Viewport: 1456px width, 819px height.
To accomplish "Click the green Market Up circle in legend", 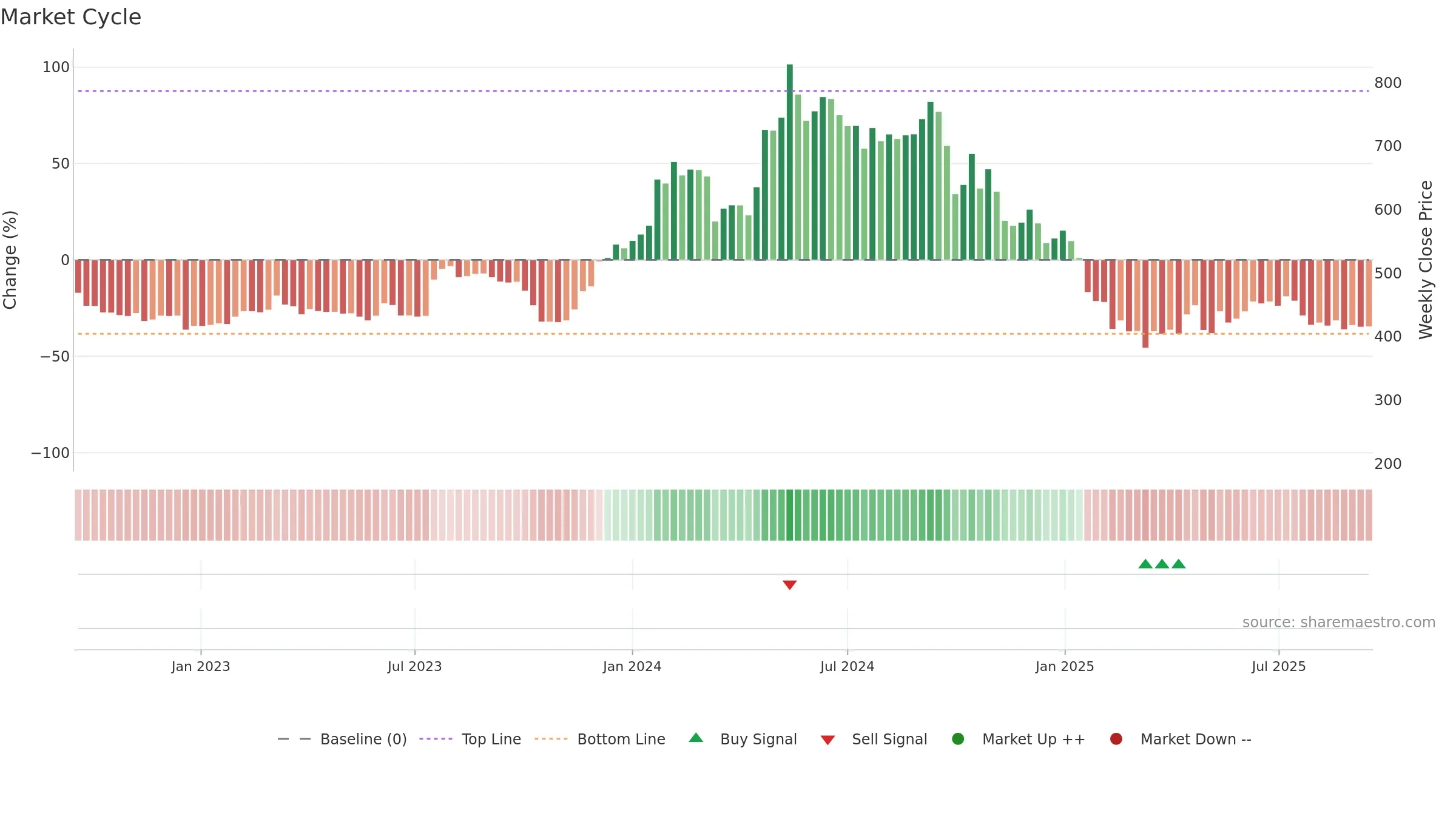I will tap(958, 739).
